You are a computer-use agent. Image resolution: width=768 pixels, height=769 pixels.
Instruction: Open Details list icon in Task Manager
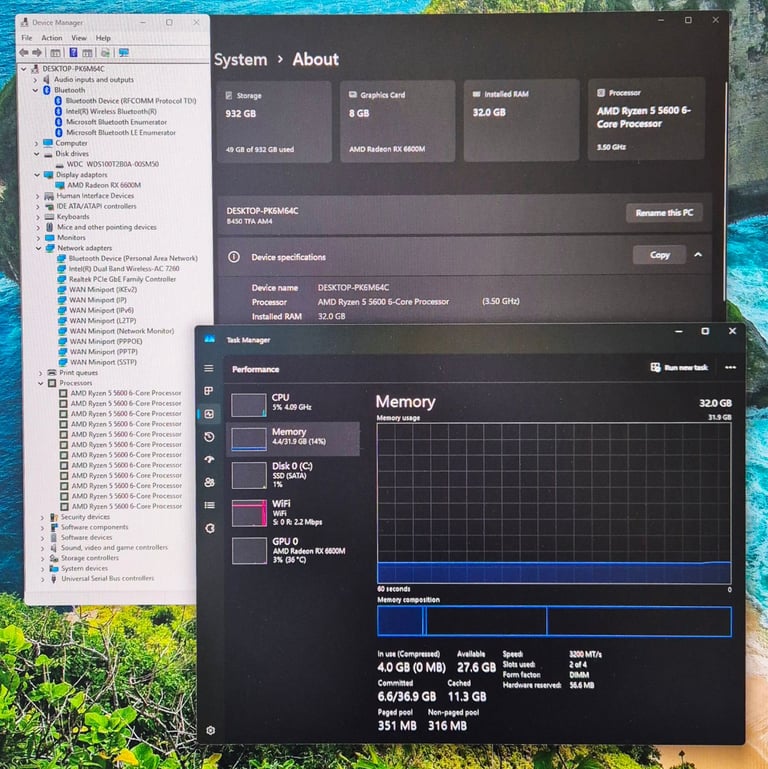pos(209,505)
